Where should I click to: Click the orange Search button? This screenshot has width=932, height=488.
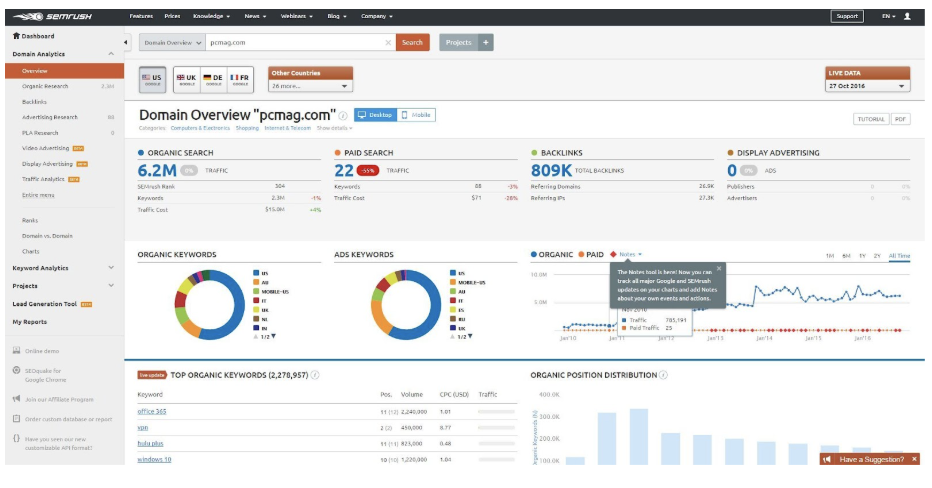412,43
